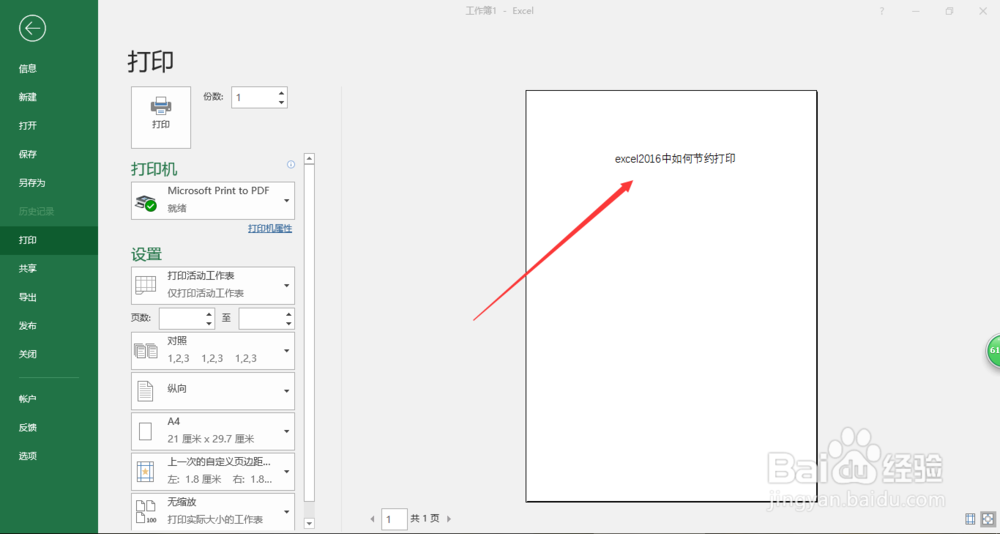
Task: Increase start page number spinner
Action: point(209,314)
